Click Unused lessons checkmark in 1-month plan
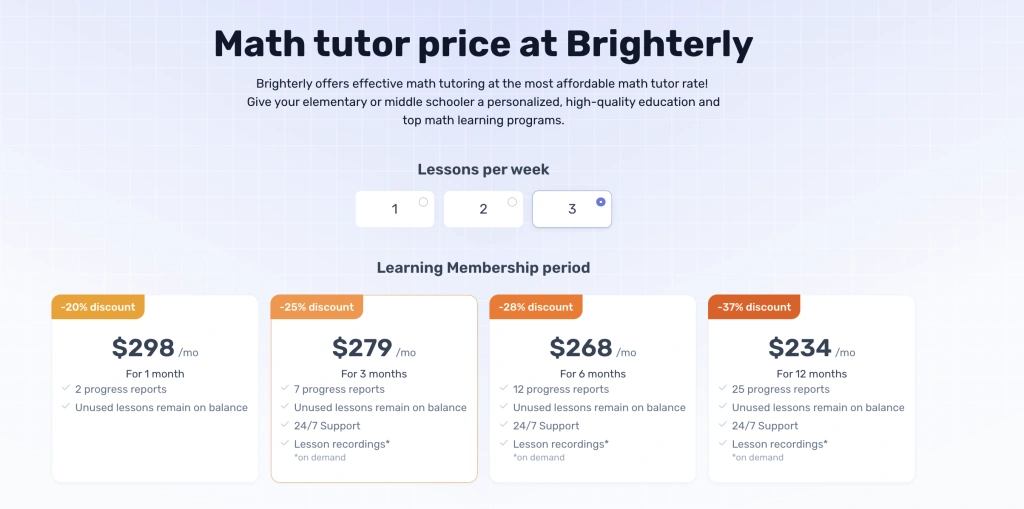Image resolution: width=1024 pixels, height=509 pixels. [x=66, y=407]
